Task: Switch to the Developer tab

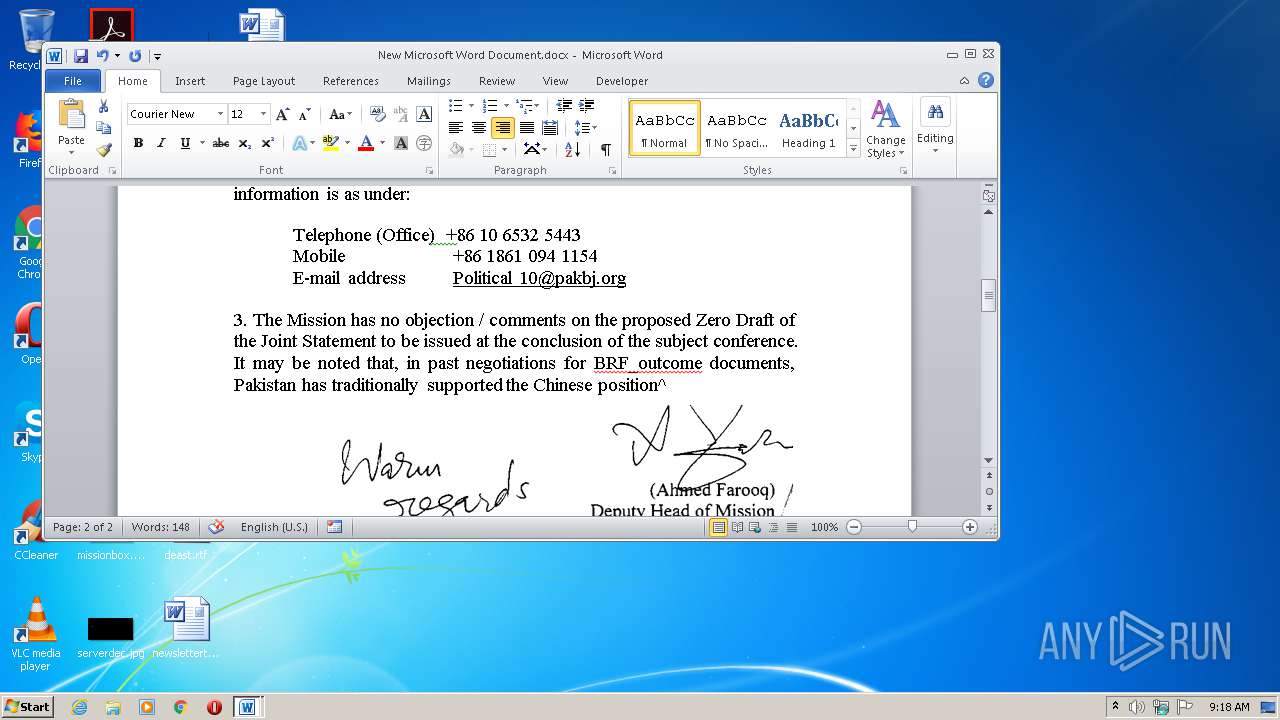Action: click(x=622, y=81)
